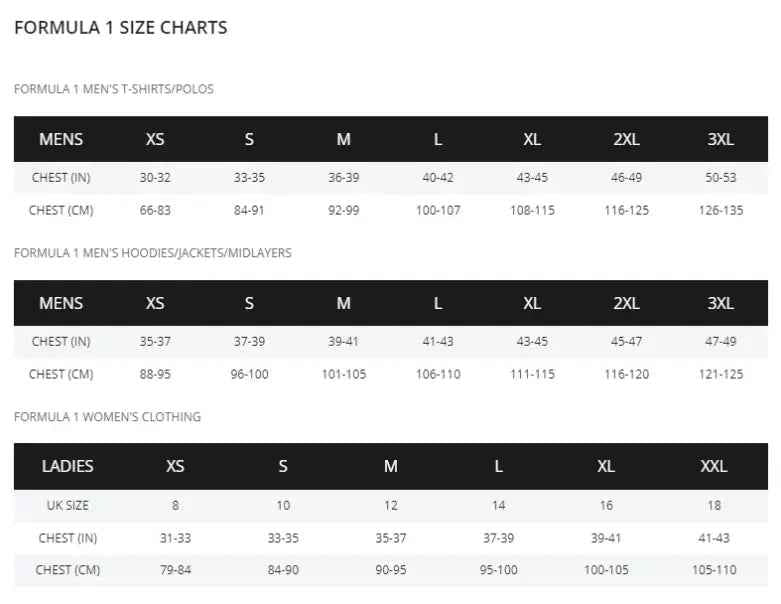Select the Men's T-Shirts/Polos section title
Screen dimensions: 781x604
point(113,89)
